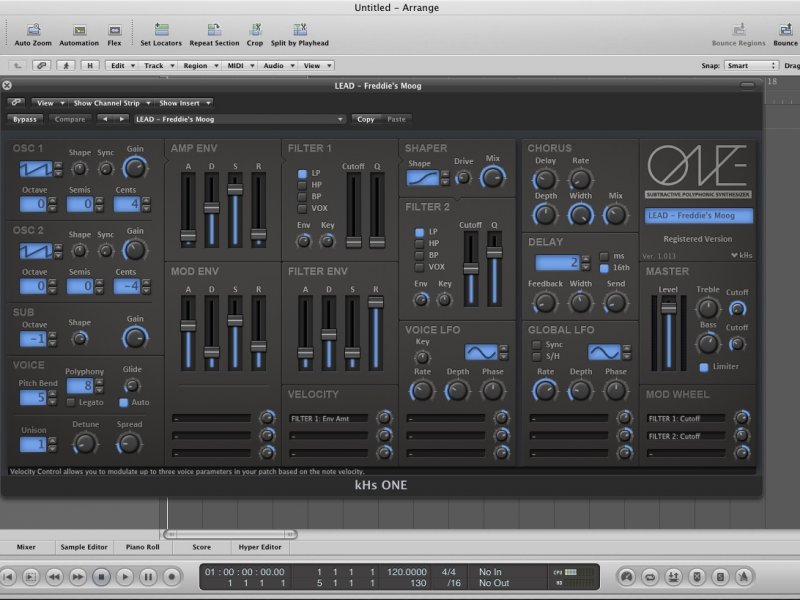
Task: Toggle the Master Limiter checkbox
Action: coord(704,367)
